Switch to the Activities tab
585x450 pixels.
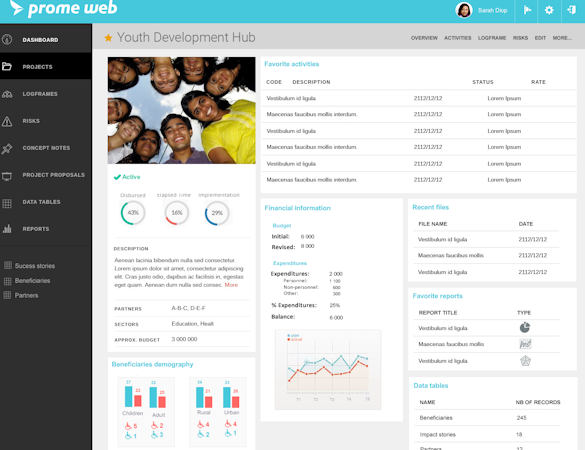[457, 38]
